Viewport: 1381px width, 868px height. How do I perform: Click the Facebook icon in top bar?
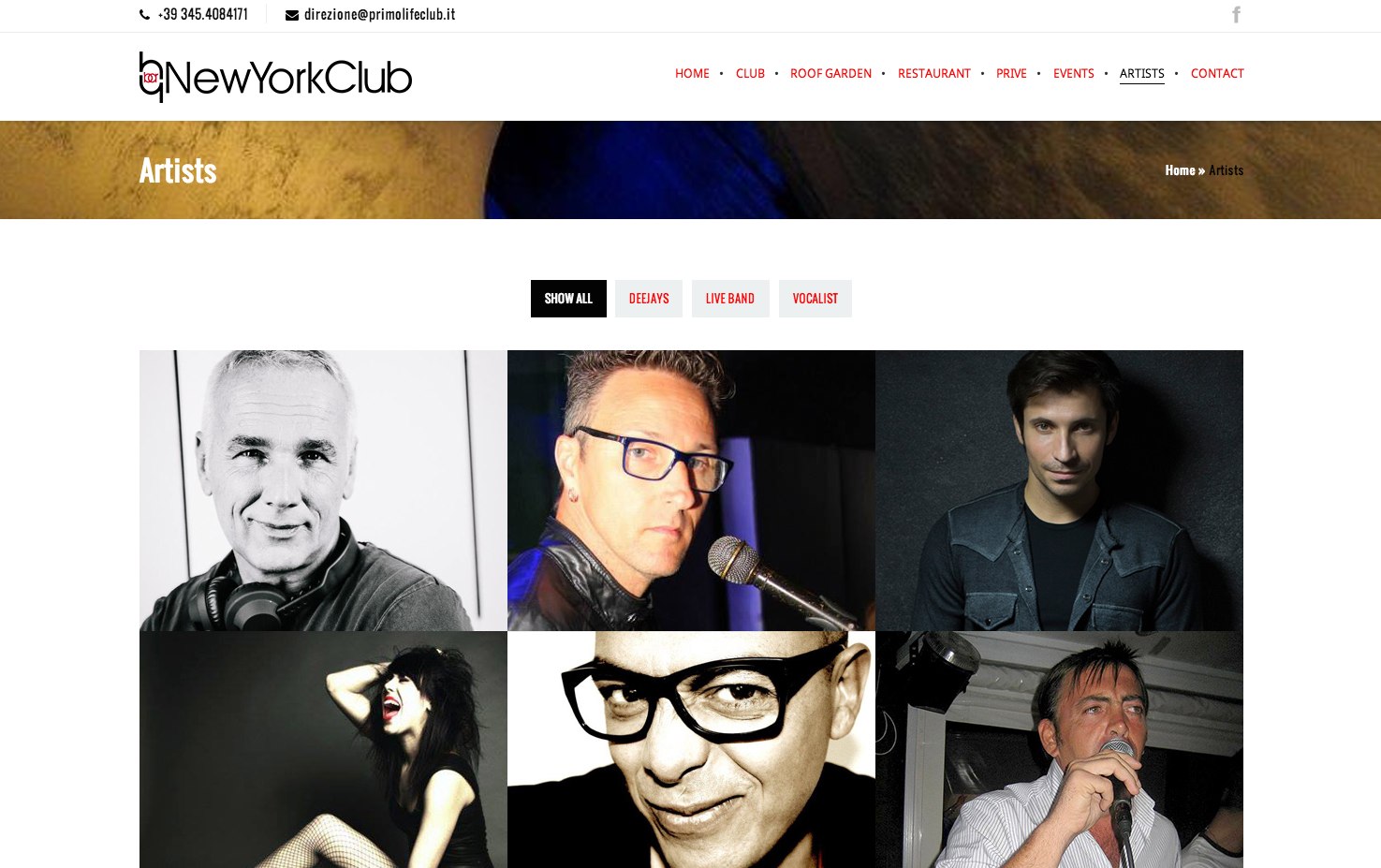point(1236,15)
